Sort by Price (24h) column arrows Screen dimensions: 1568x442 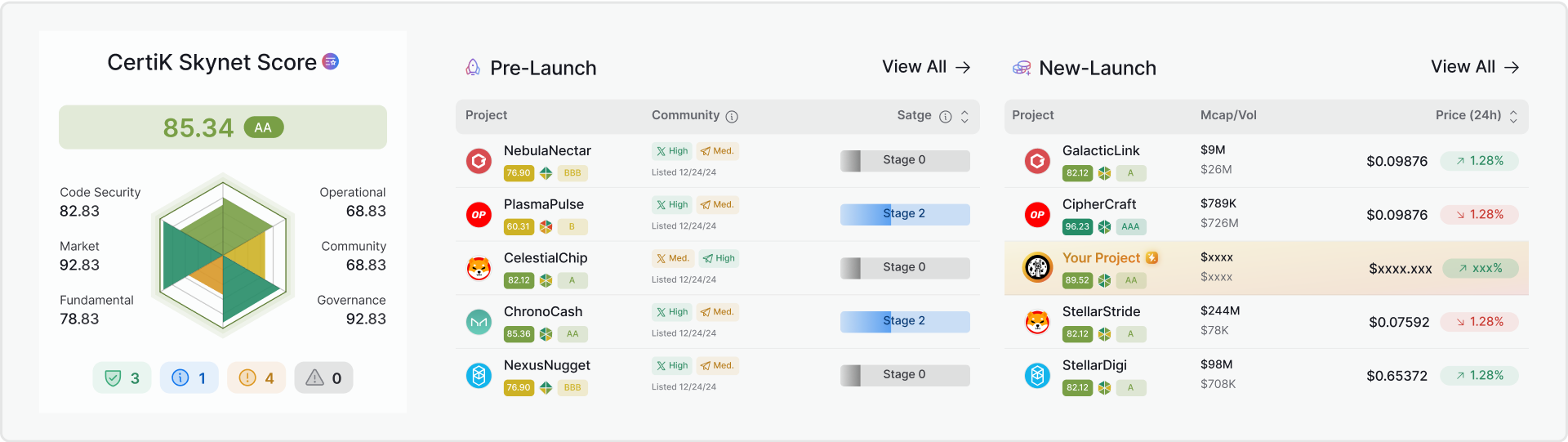click(1513, 117)
